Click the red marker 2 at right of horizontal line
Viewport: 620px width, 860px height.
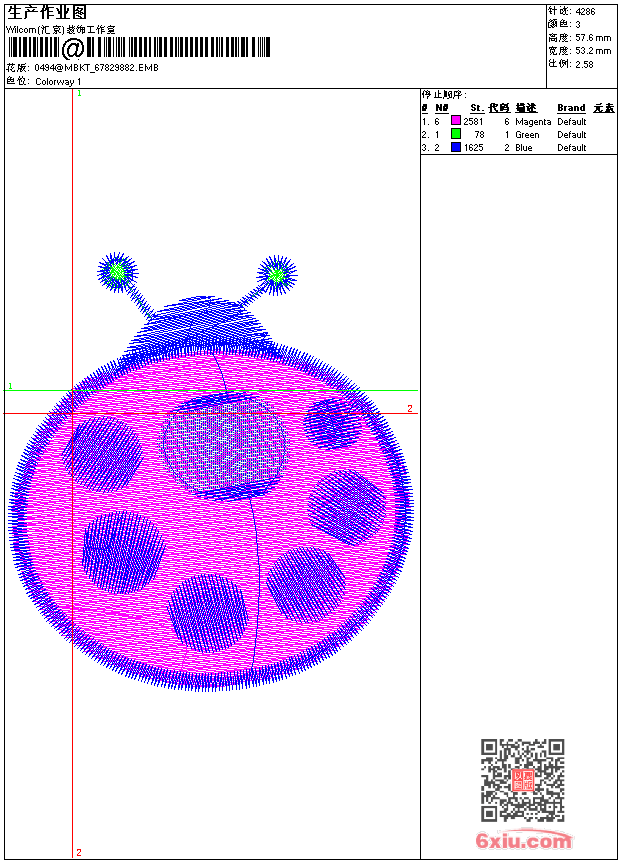click(x=409, y=408)
